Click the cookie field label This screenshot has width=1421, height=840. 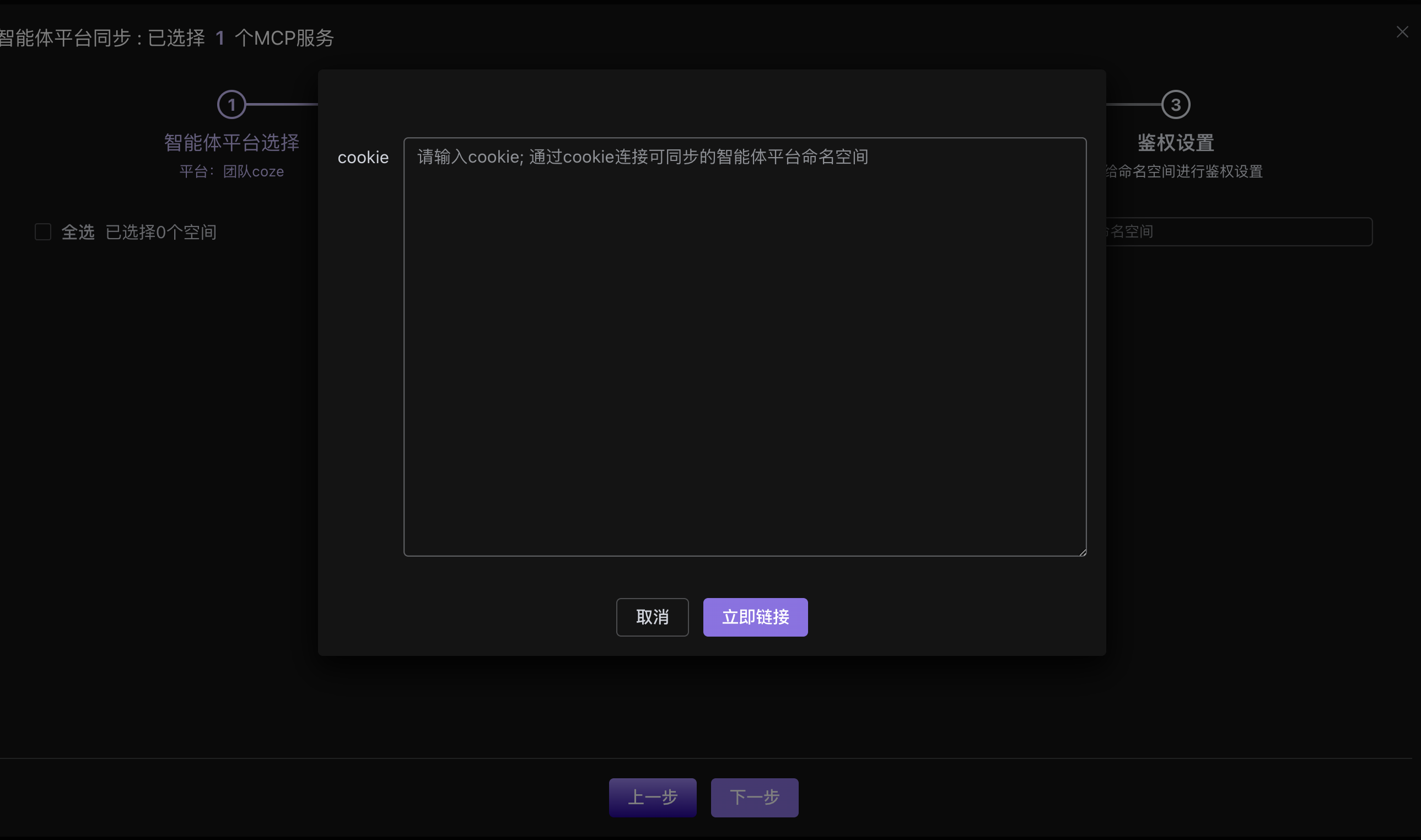[x=363, y=157]
